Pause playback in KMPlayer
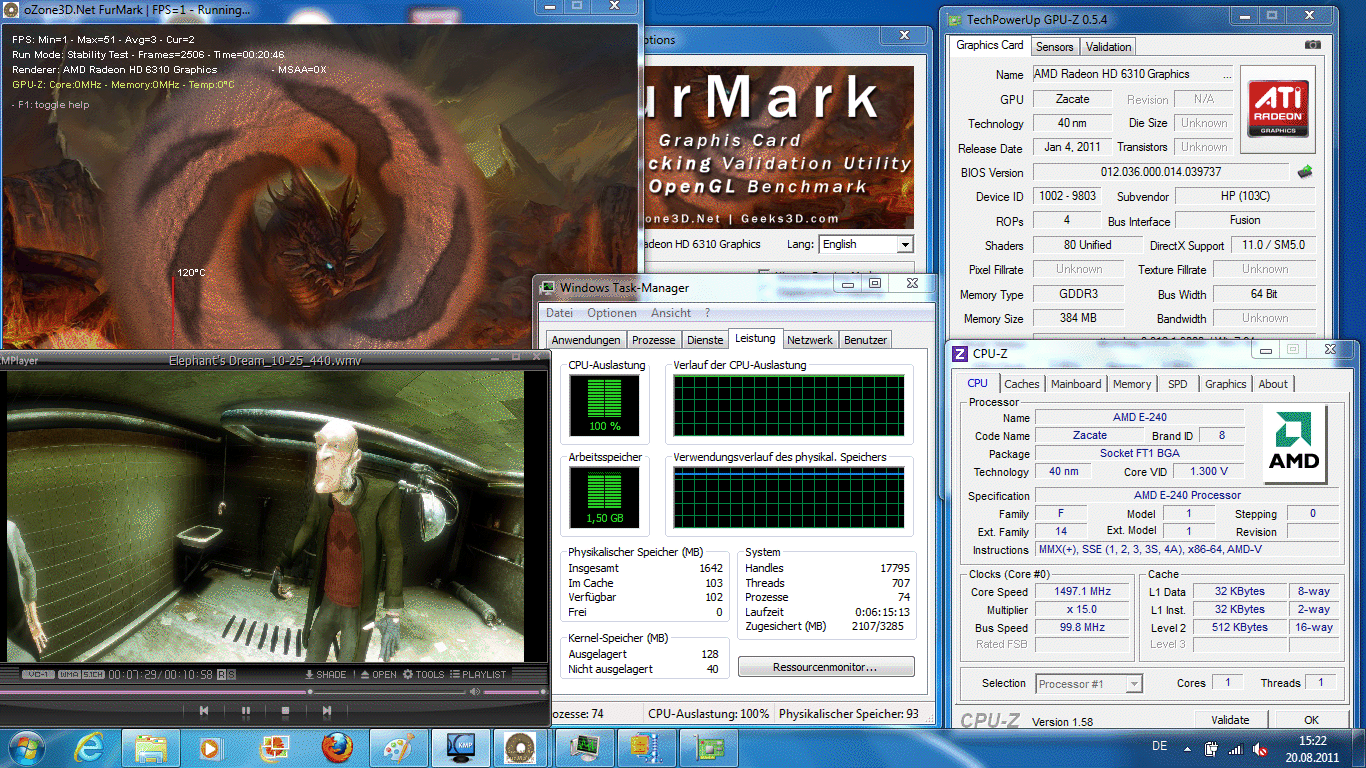 [245, 711]
